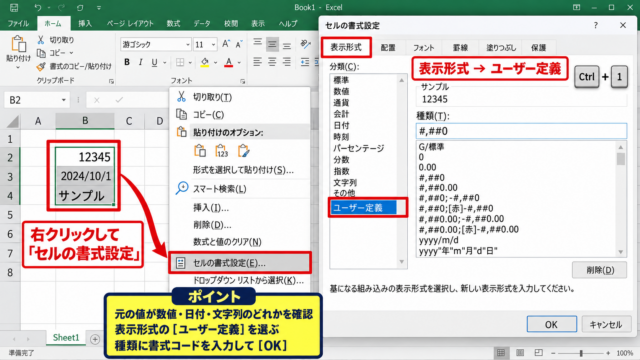This screenshot has height=360, width=640.
Task: Toggle Italic formatting
Action: pyautogui.click(x=140, y=62)
